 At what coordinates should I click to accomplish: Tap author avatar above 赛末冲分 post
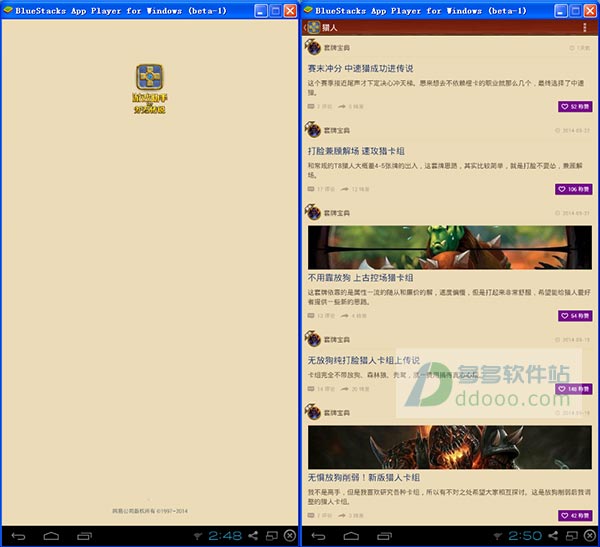click(x=313, y=47)
